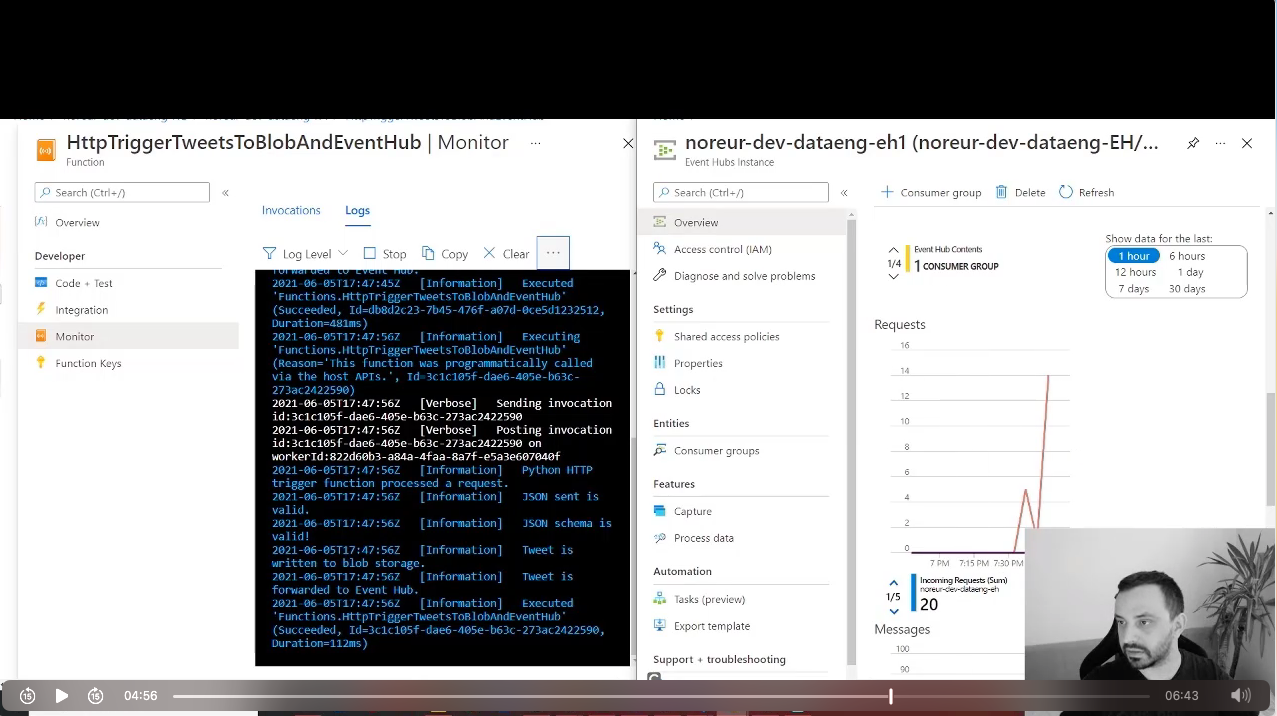Skip the video back 15 seconds
Image resolution: width=1277 pixels, height=716 pixels.
[x=27, y=695]
